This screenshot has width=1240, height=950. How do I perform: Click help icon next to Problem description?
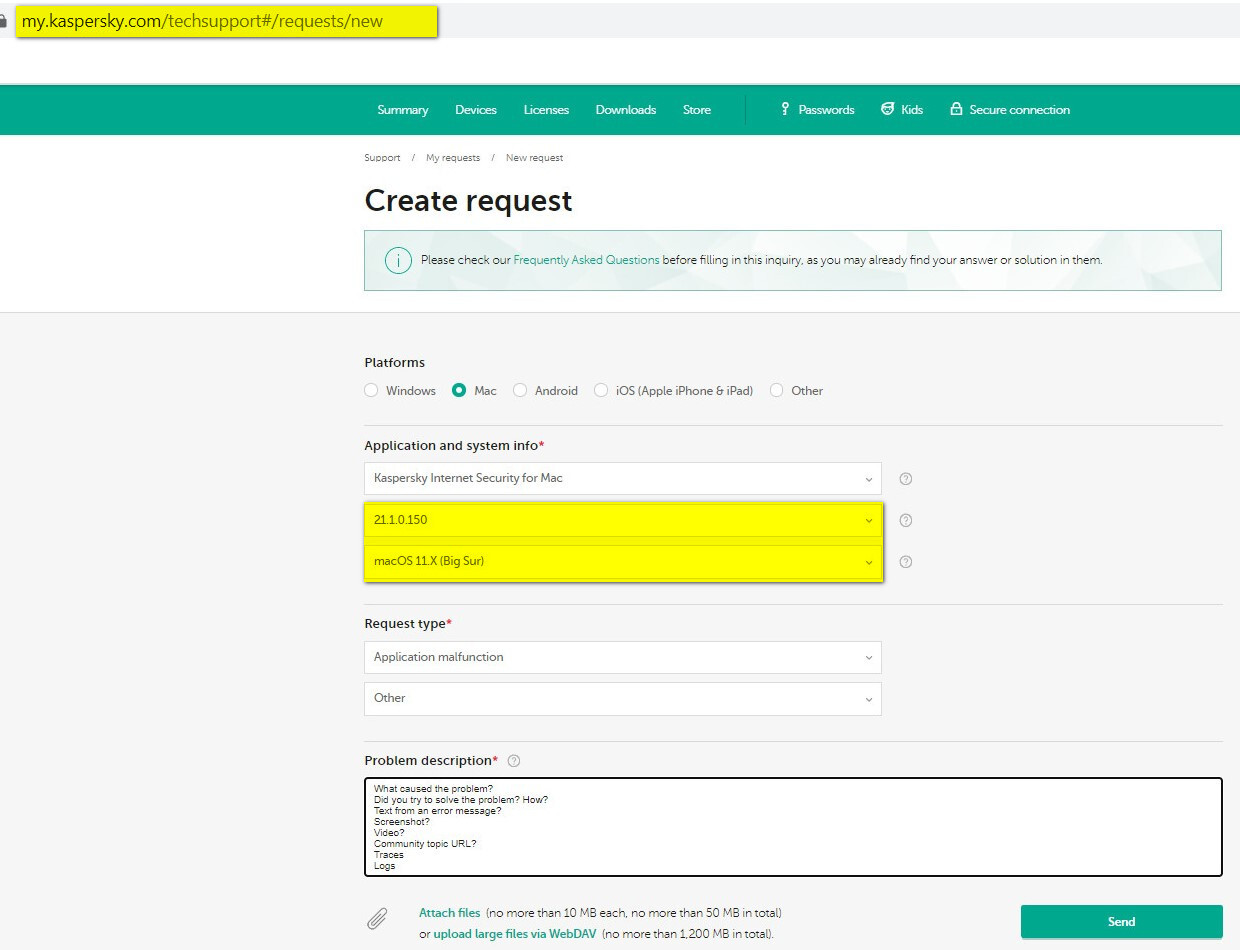[514, 761]
